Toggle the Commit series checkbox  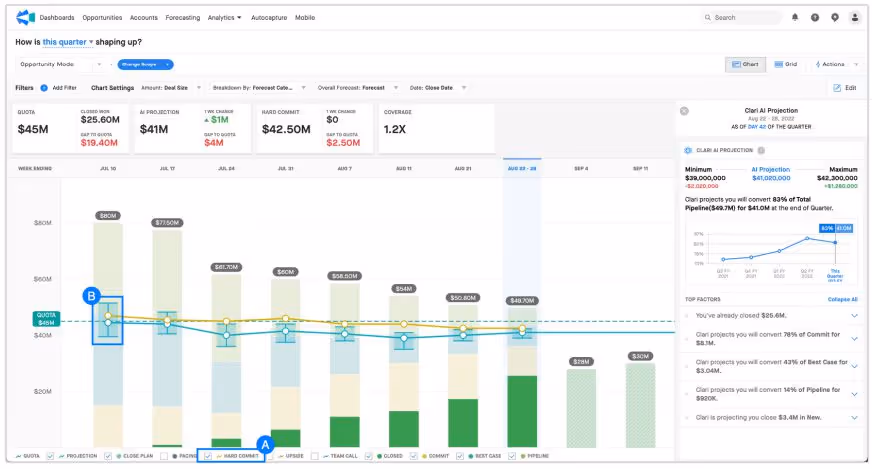coord(413,456)
